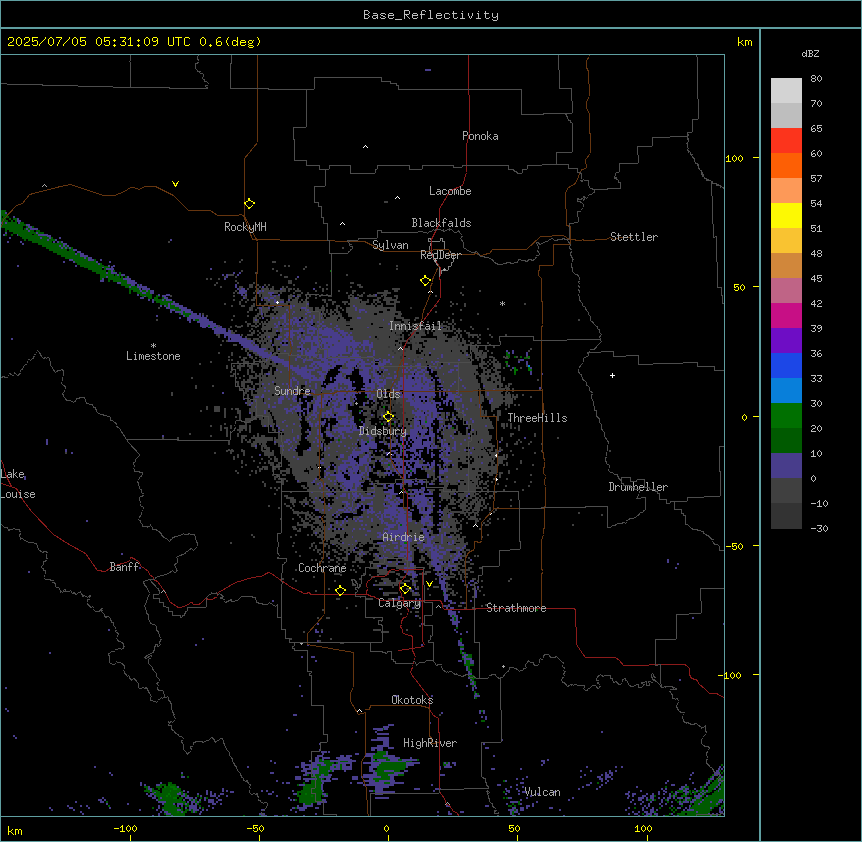The height and width of the screenshot is (842, 862).
Task: Select the green 20-30 dBZ legend swatch
Action: pos(786,416)
